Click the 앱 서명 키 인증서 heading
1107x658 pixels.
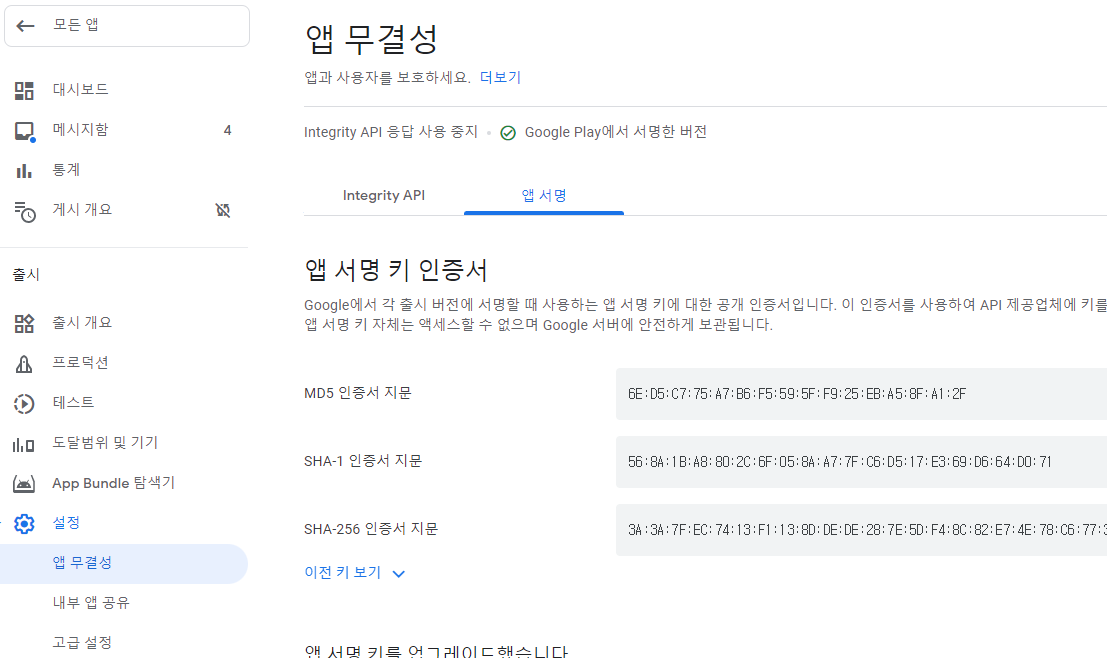pos(396,270)
